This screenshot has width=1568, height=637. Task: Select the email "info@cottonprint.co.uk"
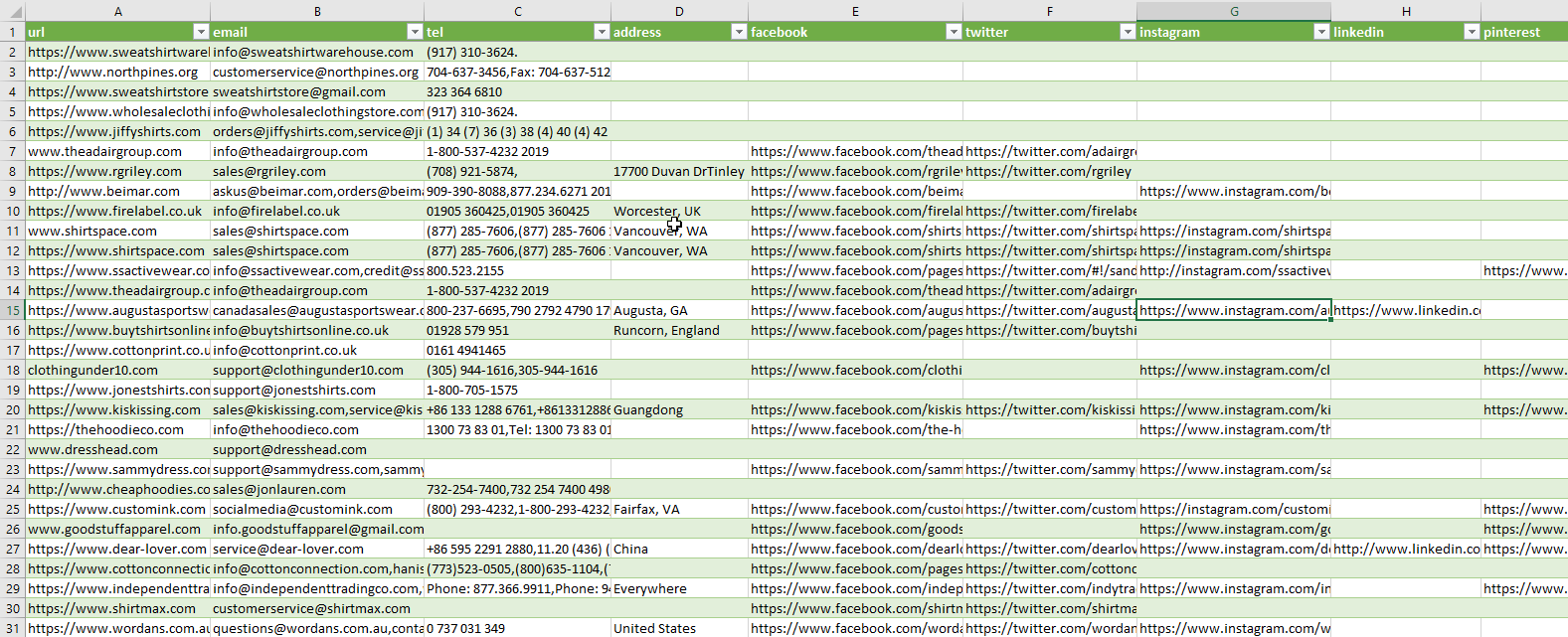coord(317,350)
